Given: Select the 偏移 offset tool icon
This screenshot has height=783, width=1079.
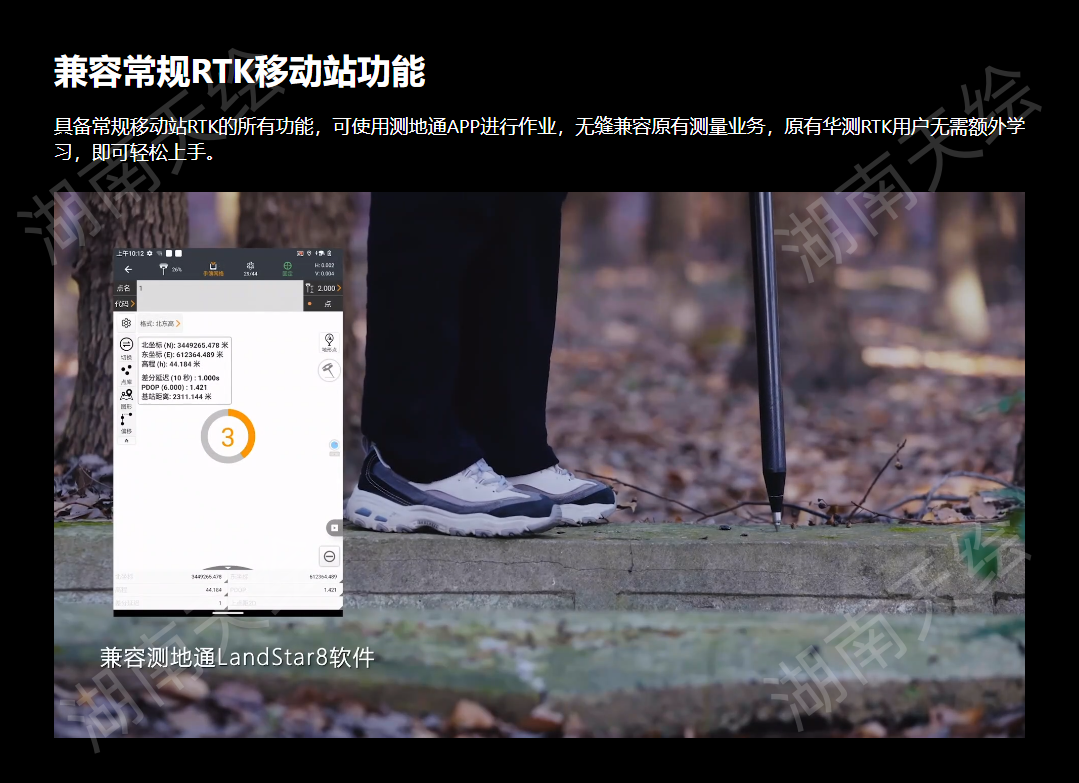Looking at the screenshot, I should [127, 423].
